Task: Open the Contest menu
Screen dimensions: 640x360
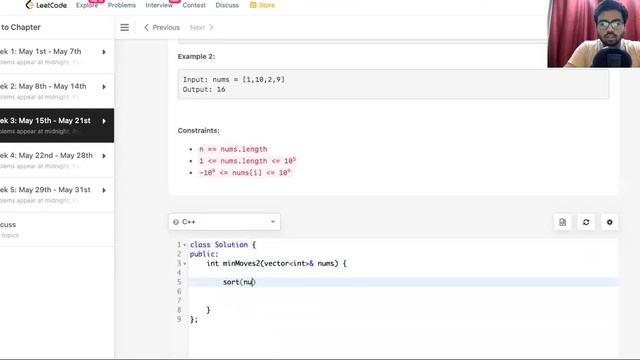Action: coord(194,5)
